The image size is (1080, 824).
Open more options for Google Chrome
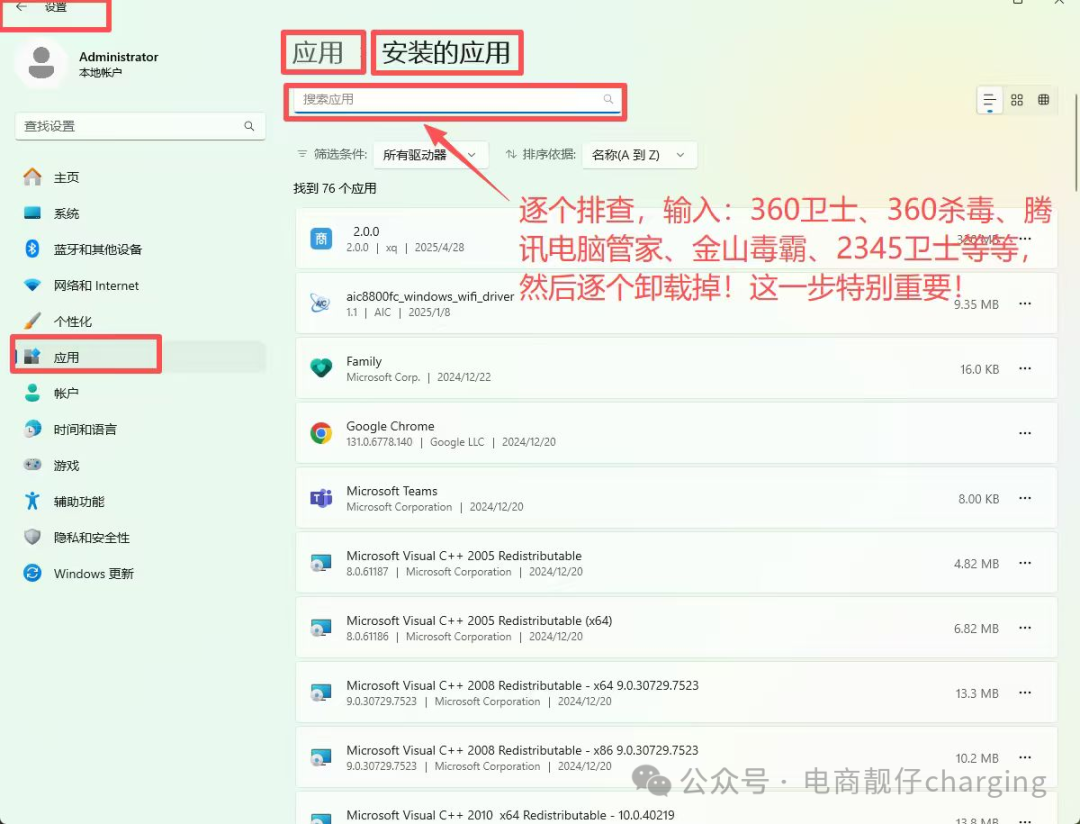[x=1025, y=433]
